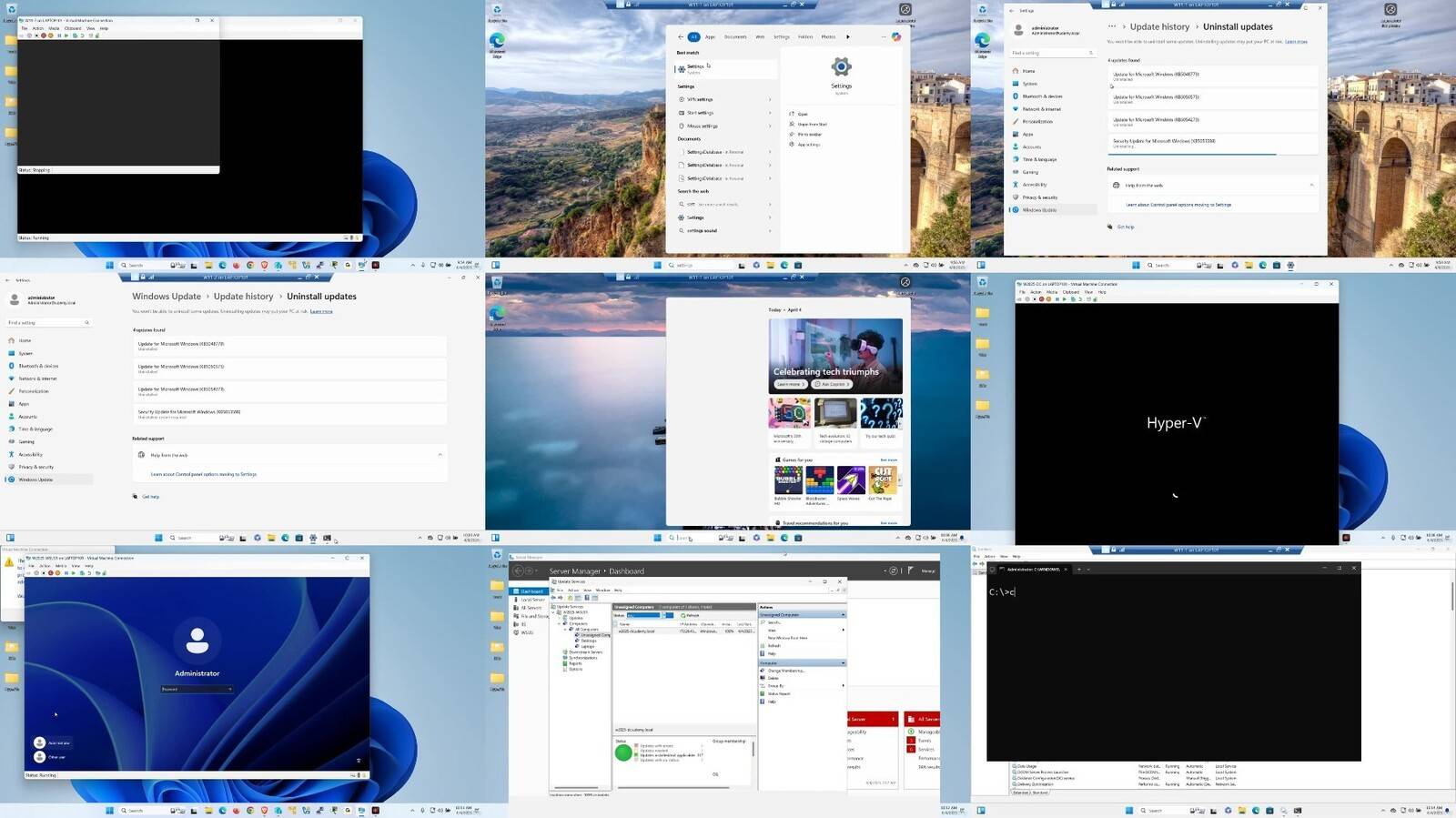The image size is (1456, 818).
Task: Click Ask Copilot on the tech triumphs card
Action: pyautogui.click(x=832, y=384)
